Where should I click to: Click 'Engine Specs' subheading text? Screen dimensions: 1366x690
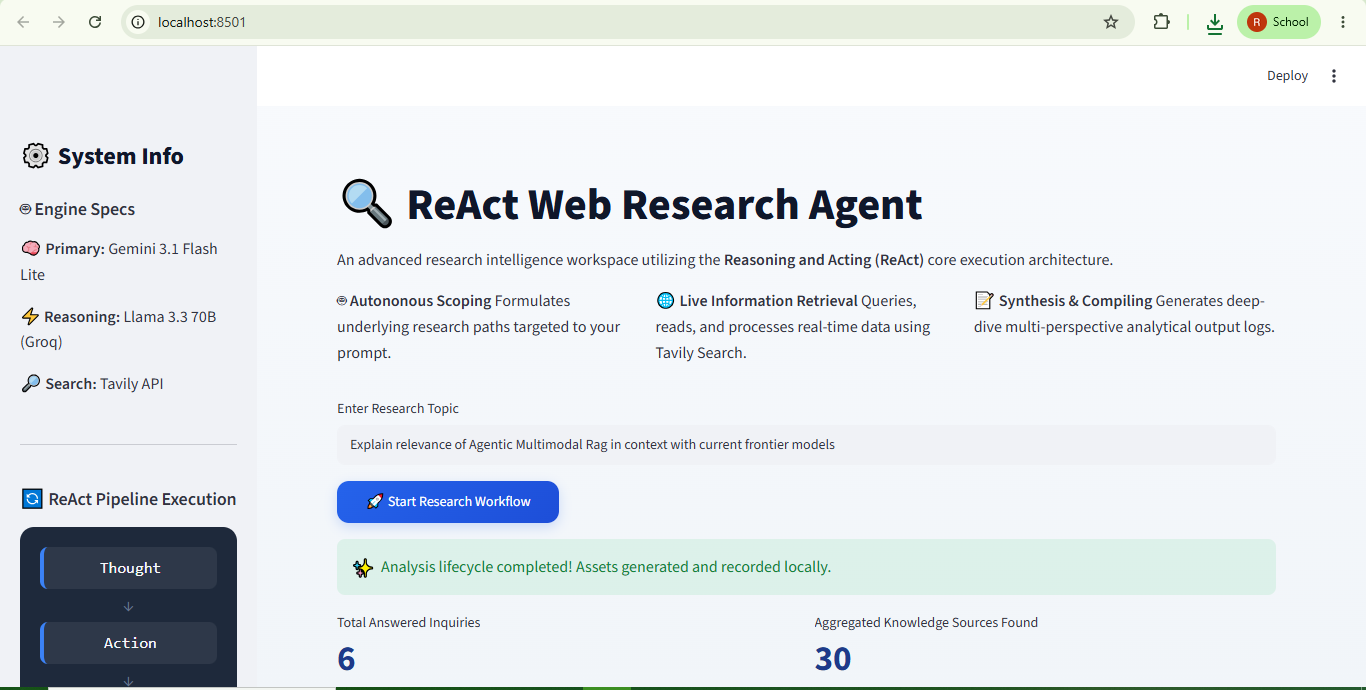click(x=85, y=209)
